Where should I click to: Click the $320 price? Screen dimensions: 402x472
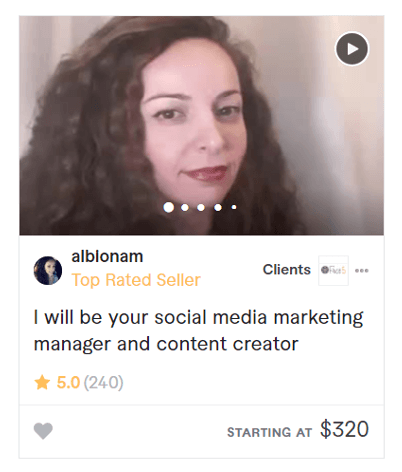344,429
